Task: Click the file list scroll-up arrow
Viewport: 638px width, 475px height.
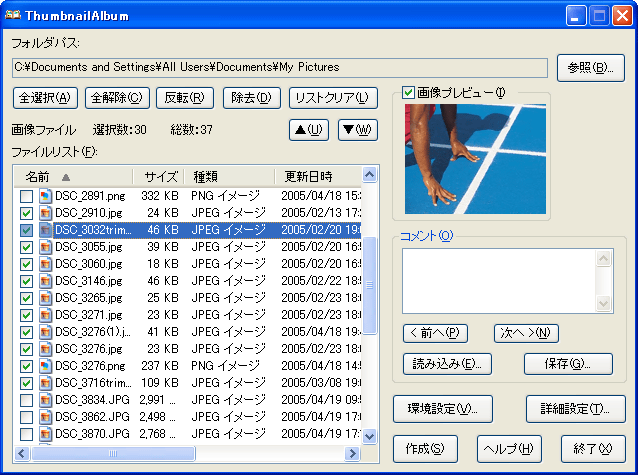Action: tap(370, 176)
